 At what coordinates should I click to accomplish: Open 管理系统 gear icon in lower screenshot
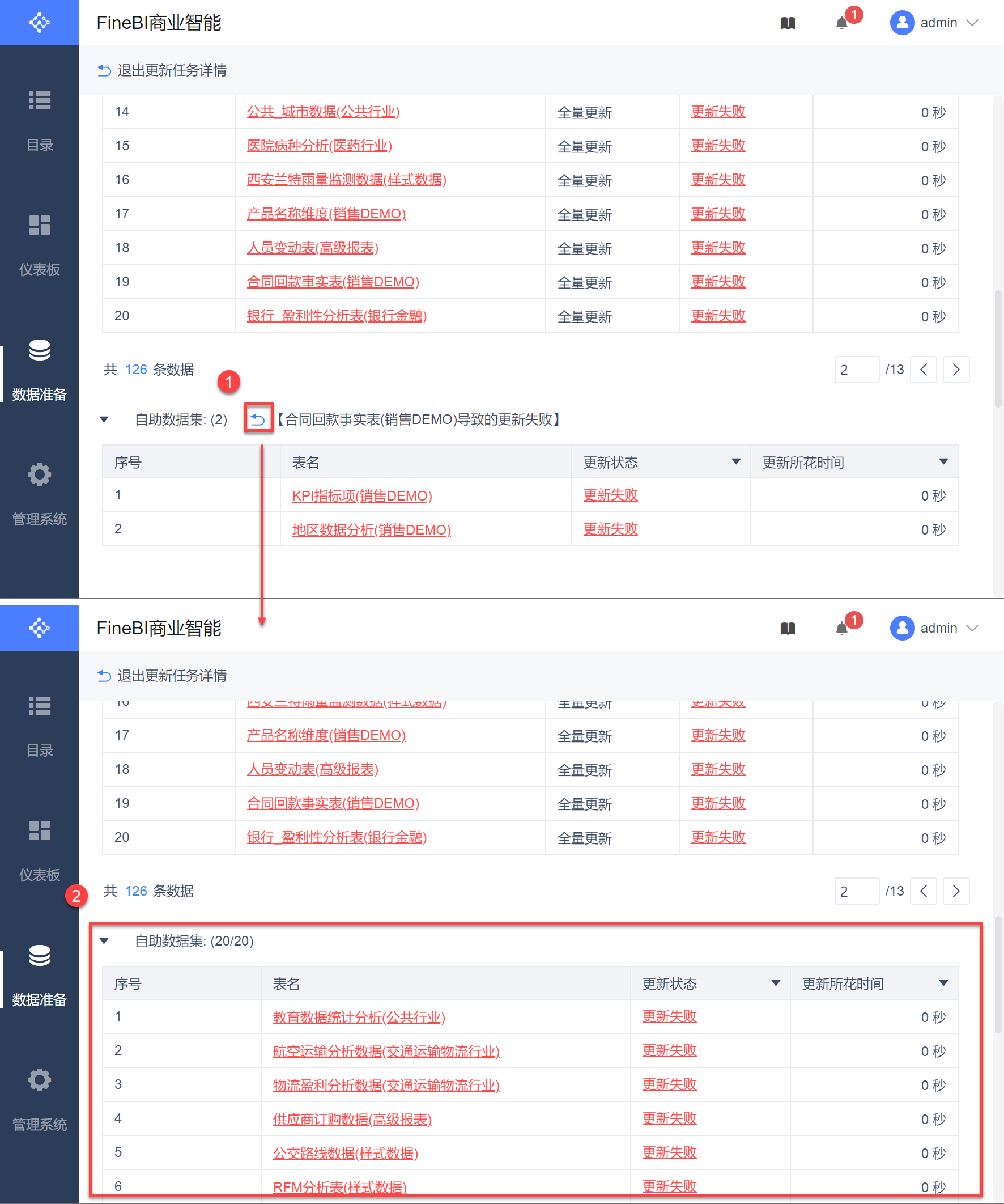[40, 1080]
